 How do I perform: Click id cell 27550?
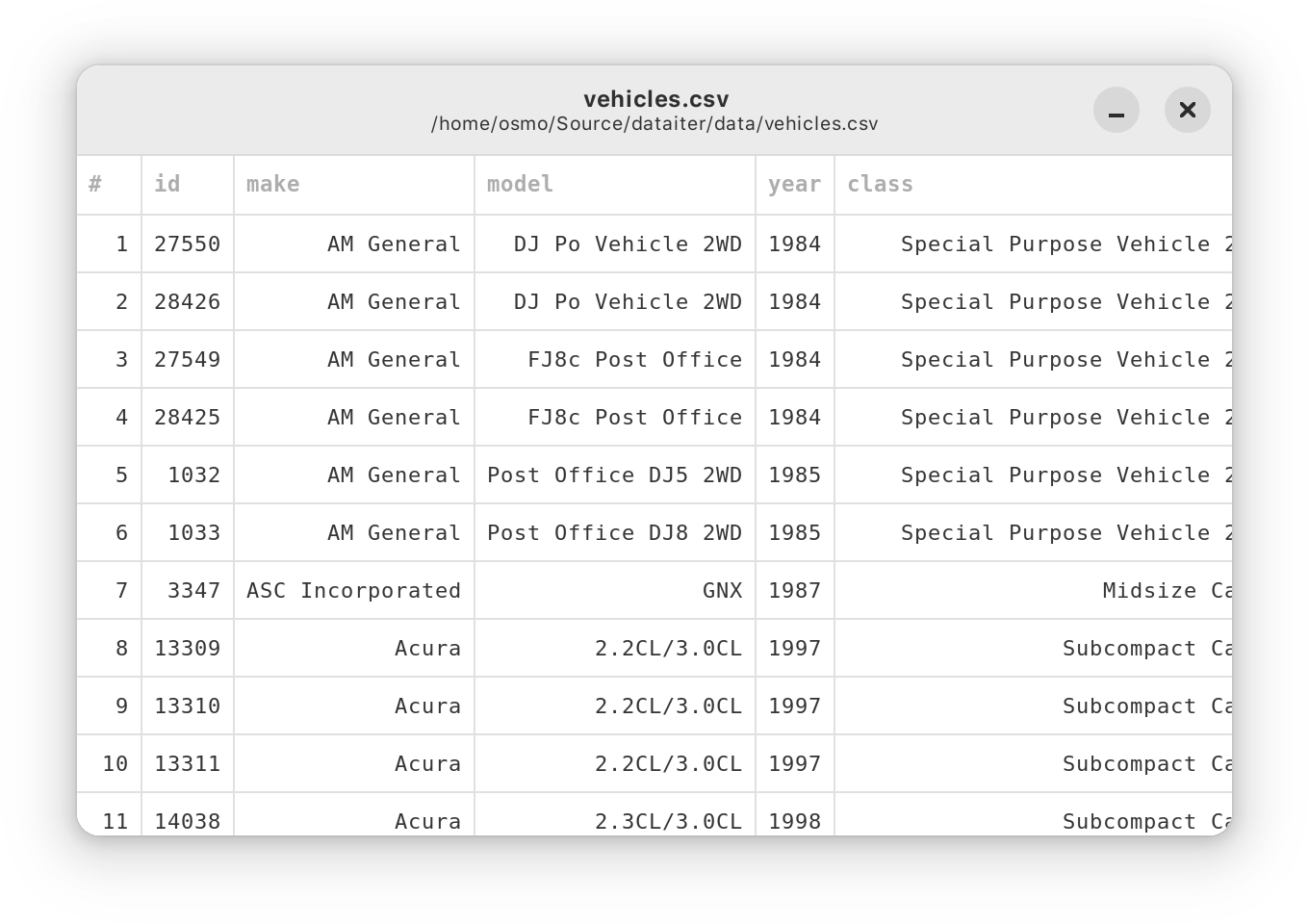point(187,244)
